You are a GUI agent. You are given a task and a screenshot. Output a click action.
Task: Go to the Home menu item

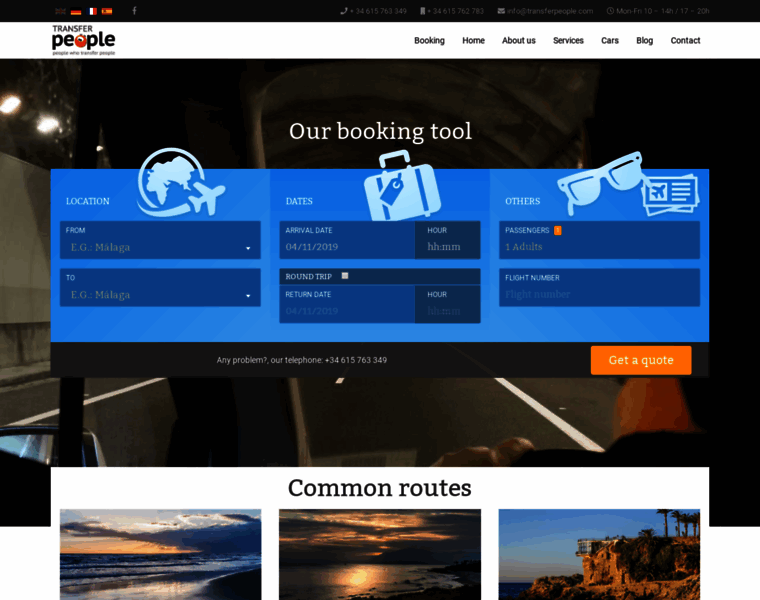tap(474, 40)
